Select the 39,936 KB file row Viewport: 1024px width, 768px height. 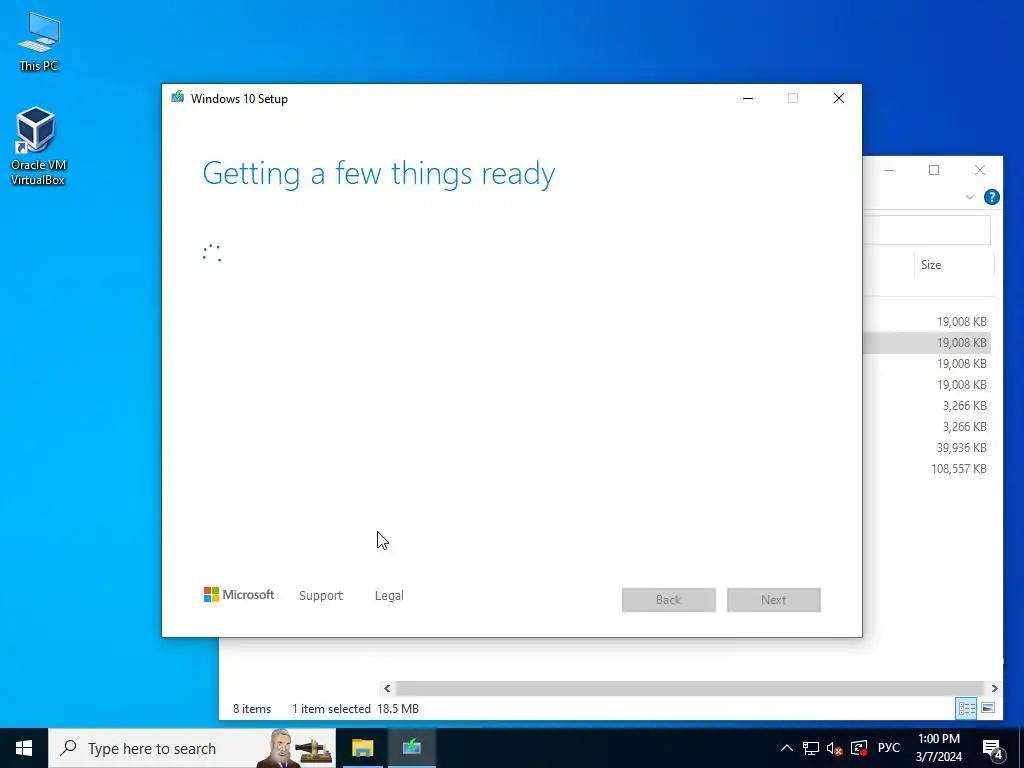click(927, 447)
